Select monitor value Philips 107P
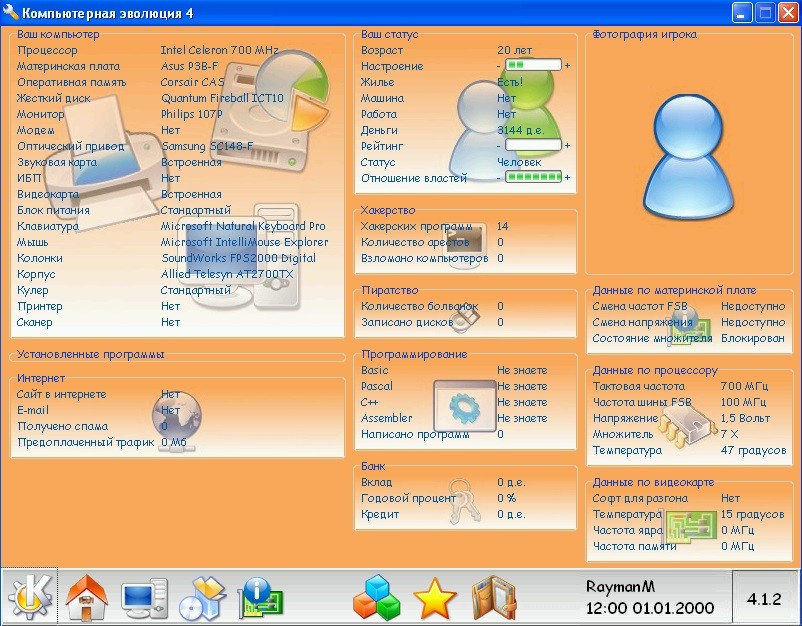802x626 pixels. point(191,114)
